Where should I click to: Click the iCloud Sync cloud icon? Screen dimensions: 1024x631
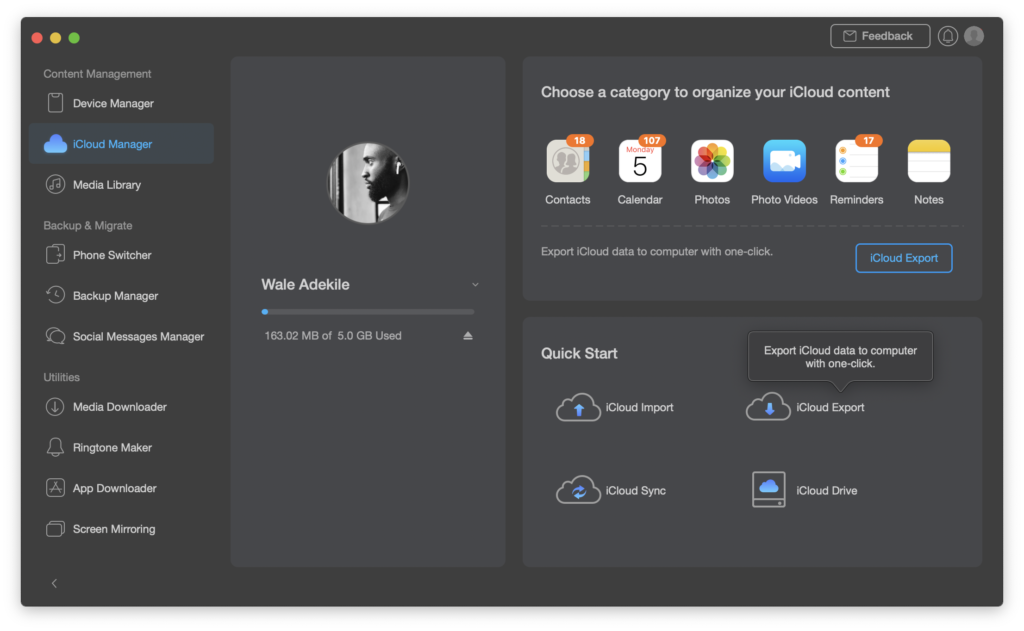(x=578, y=490)
